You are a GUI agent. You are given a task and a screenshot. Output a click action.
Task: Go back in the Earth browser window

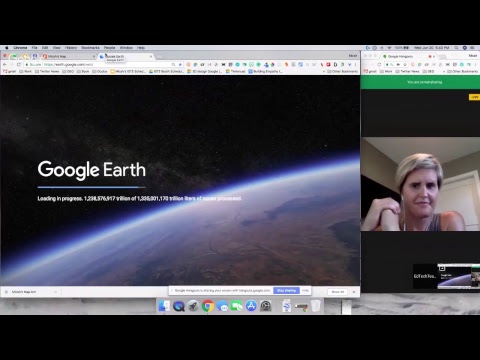coord(5,64)
